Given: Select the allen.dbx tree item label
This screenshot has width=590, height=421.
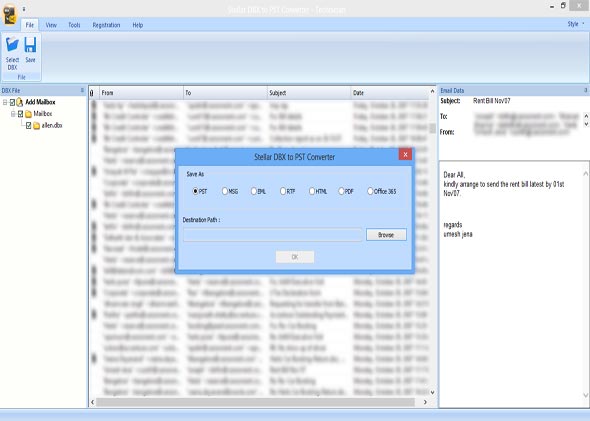Looking at the screenshot, I should (52, 125).
